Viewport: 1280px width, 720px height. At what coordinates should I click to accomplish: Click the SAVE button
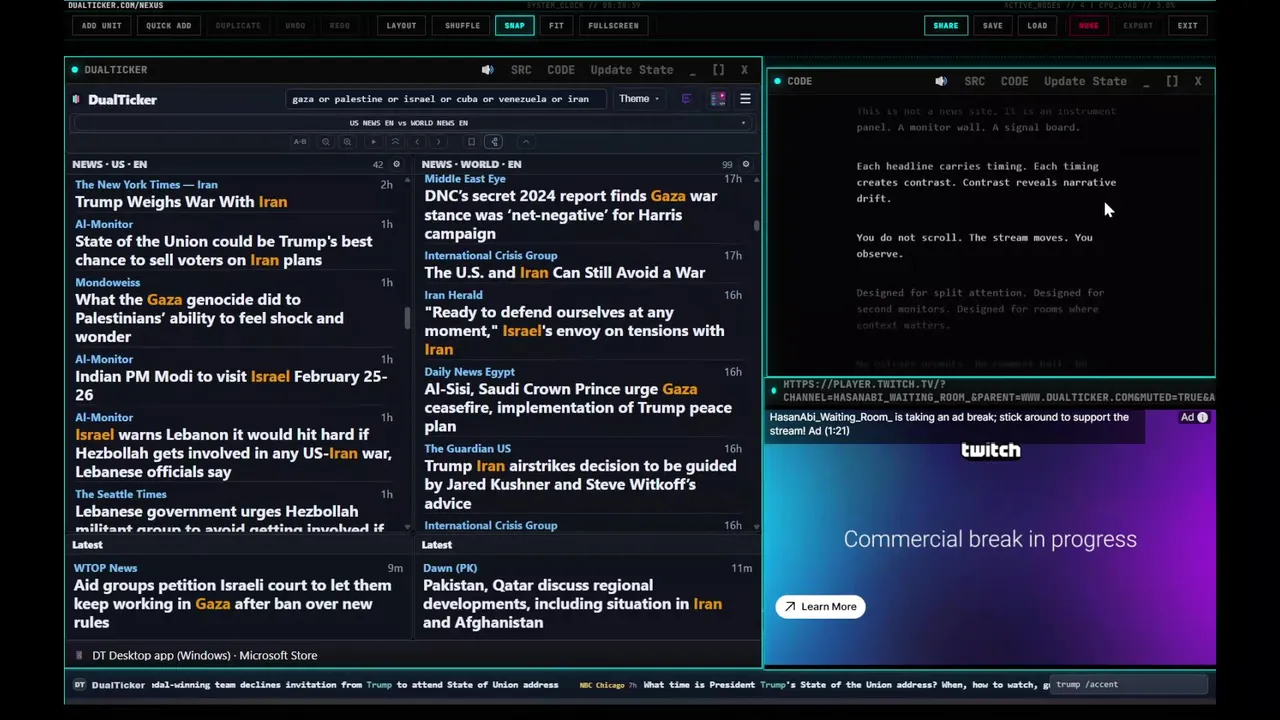coord(992,25)
